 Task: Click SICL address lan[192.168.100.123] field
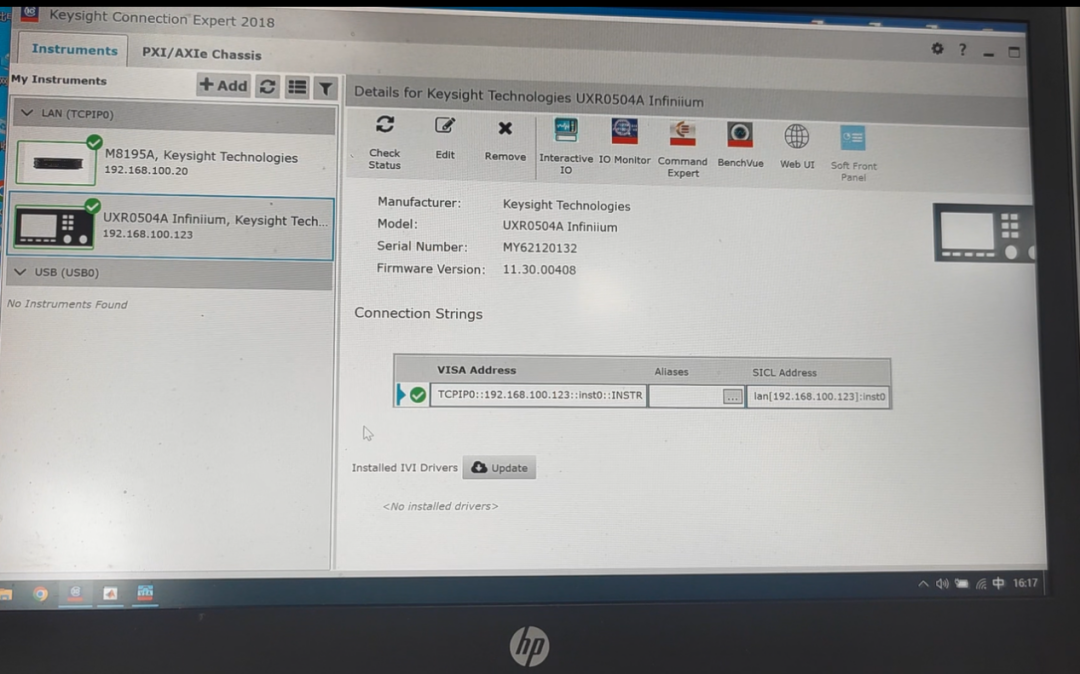click(x=818, y=397)
